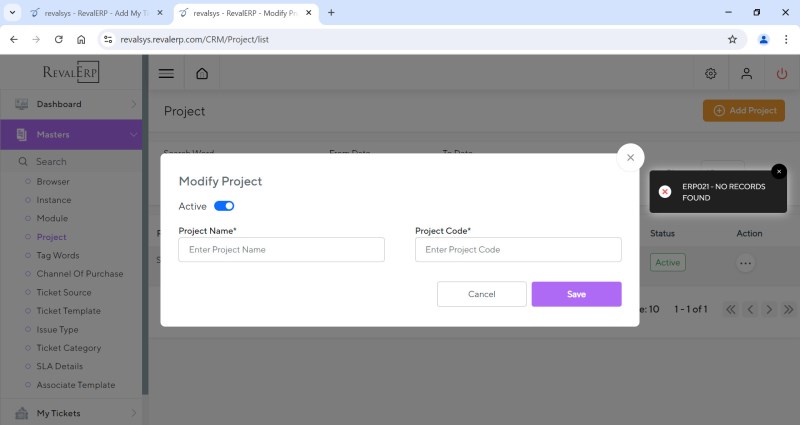Close the Modify Project dialog
Screen dimensions: 800x425
point(630,157)
